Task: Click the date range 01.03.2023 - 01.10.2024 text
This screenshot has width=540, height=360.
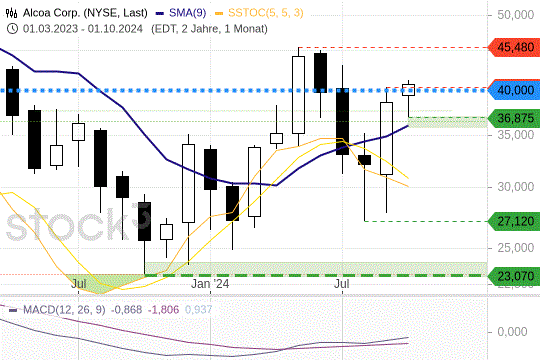Action: pos(83,29)
